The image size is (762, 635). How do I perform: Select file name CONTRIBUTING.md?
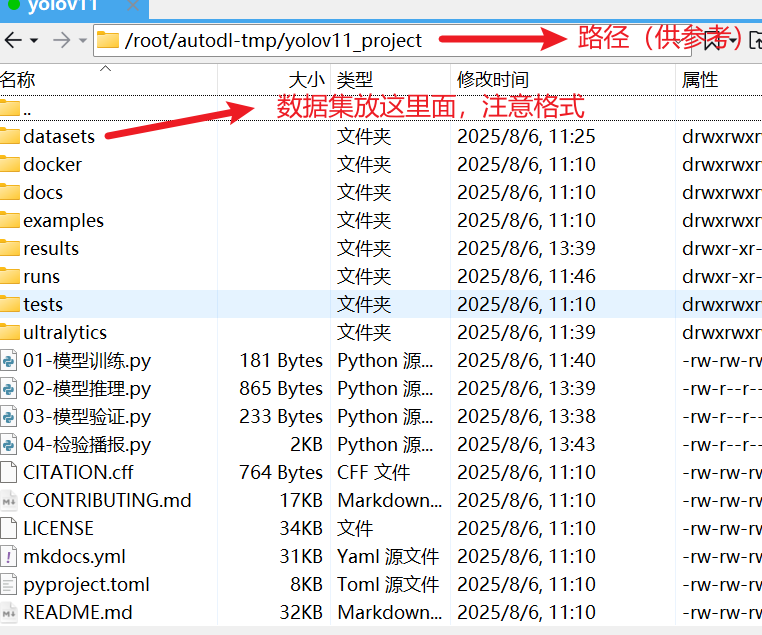(107, 500)
